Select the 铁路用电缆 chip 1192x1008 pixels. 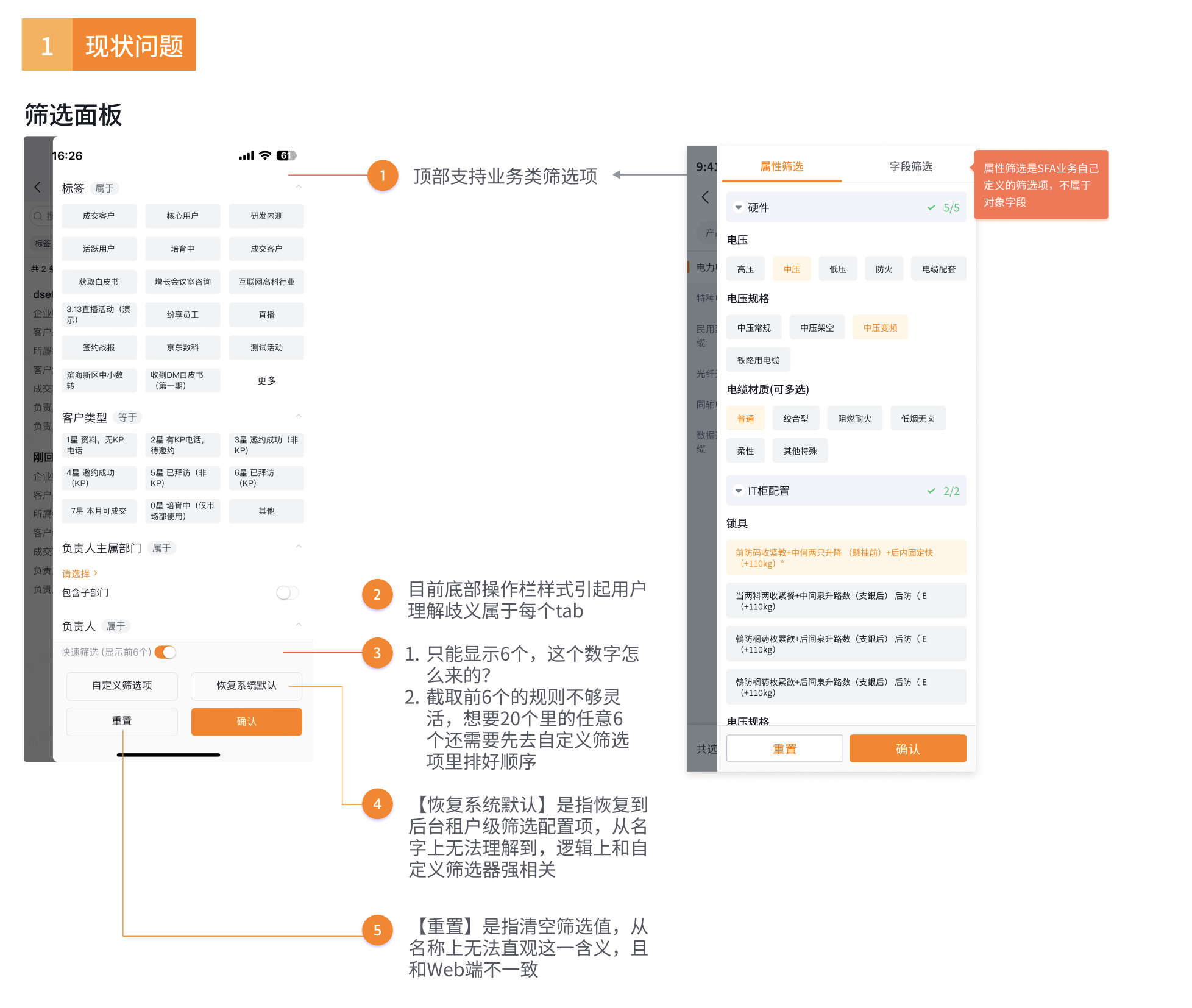(x=758, y=360)
